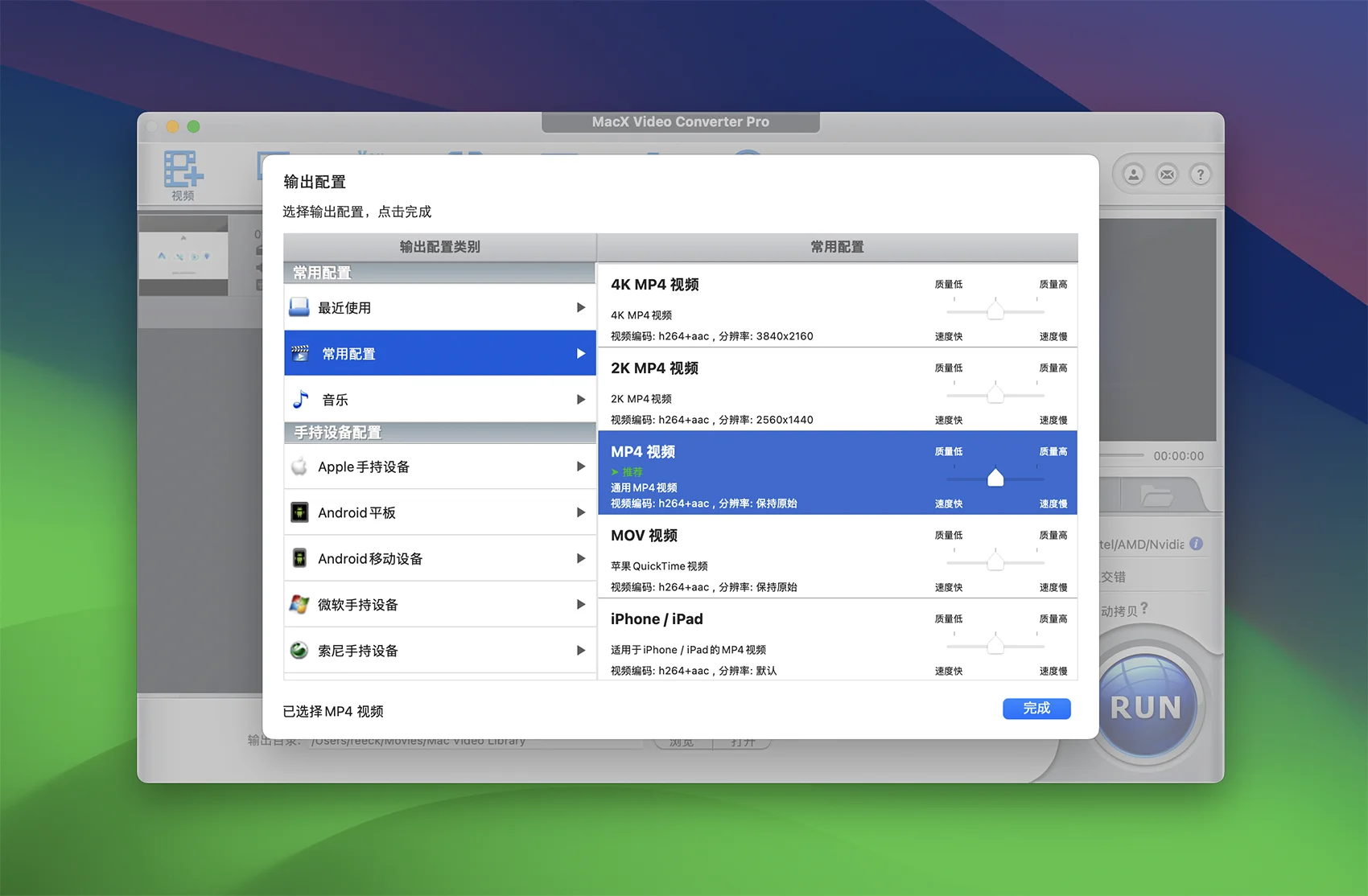Expand the Android移动设备 arrow
Viewport: 1368px width, 896px height.
581,558
